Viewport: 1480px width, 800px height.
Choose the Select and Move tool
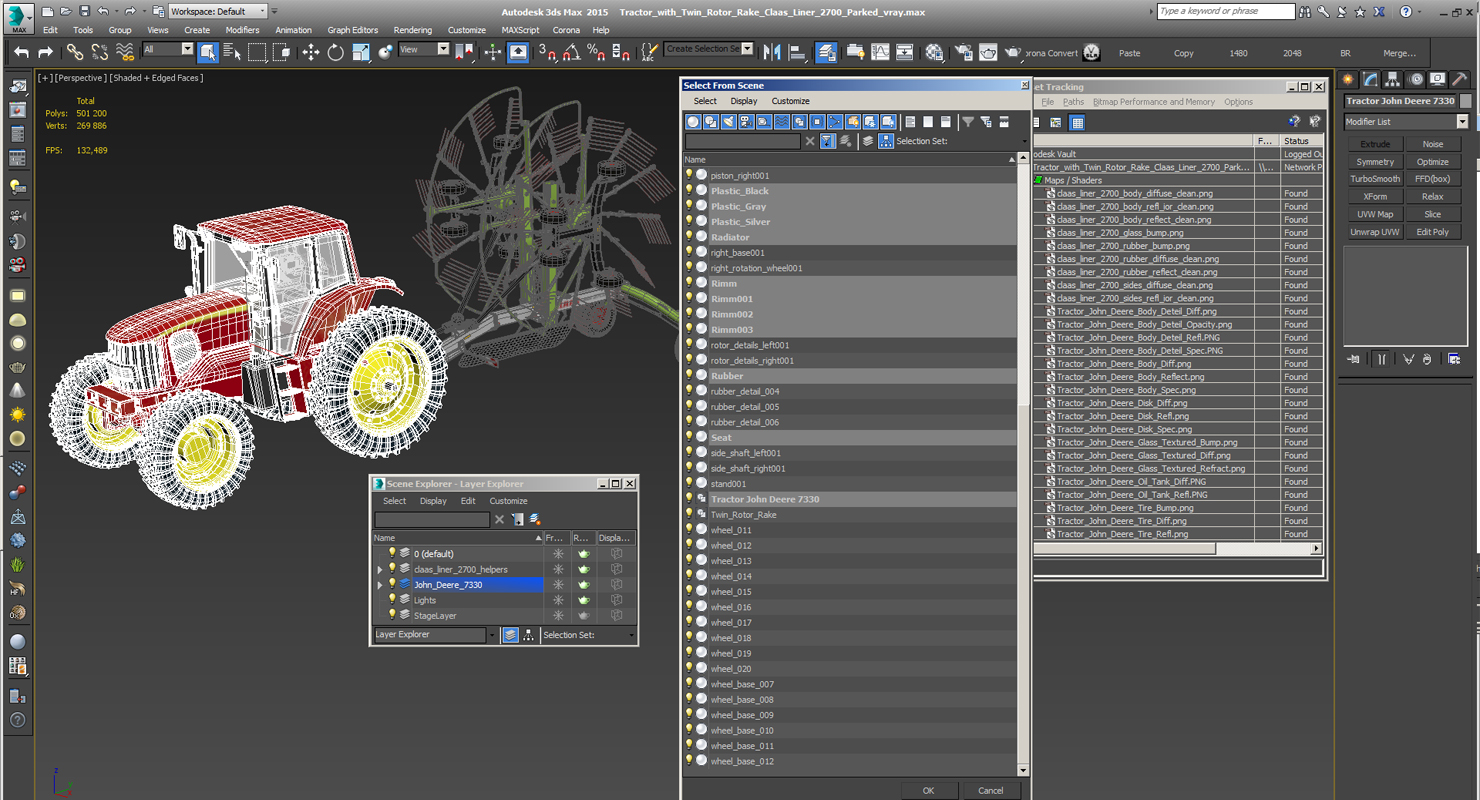[x=311, y=52]
